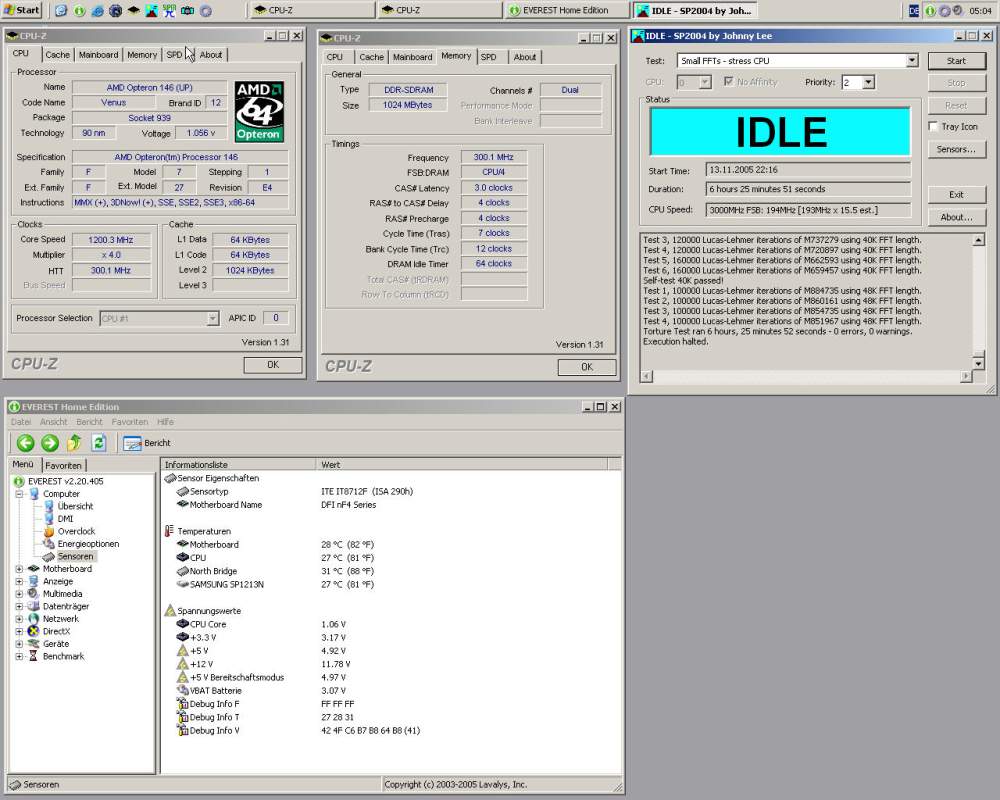Expand the Motherboard tree node

19,568
